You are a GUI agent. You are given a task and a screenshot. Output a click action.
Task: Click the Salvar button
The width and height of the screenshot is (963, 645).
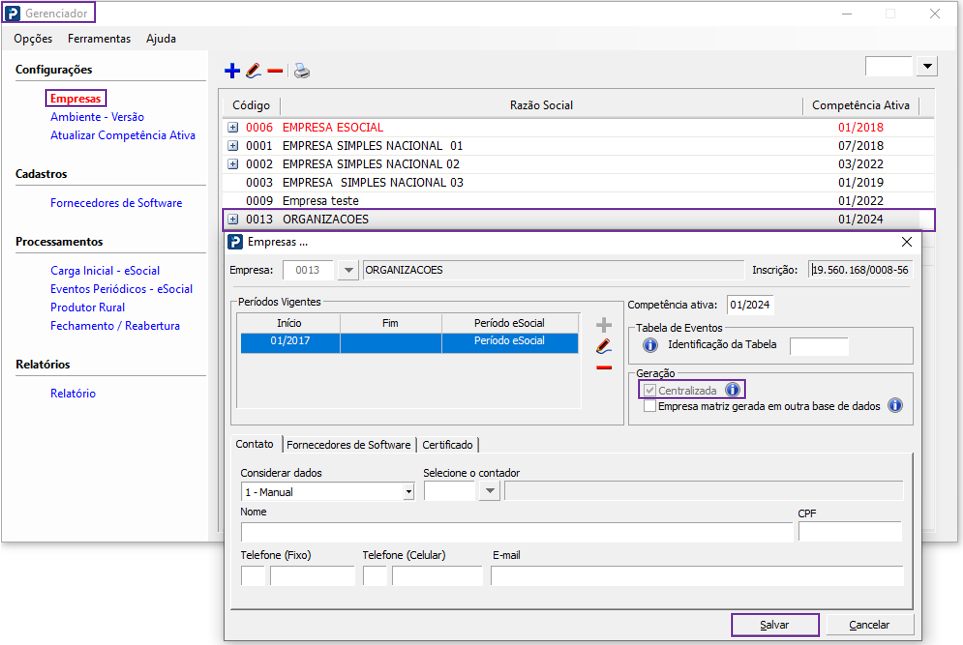coord(775,625)
